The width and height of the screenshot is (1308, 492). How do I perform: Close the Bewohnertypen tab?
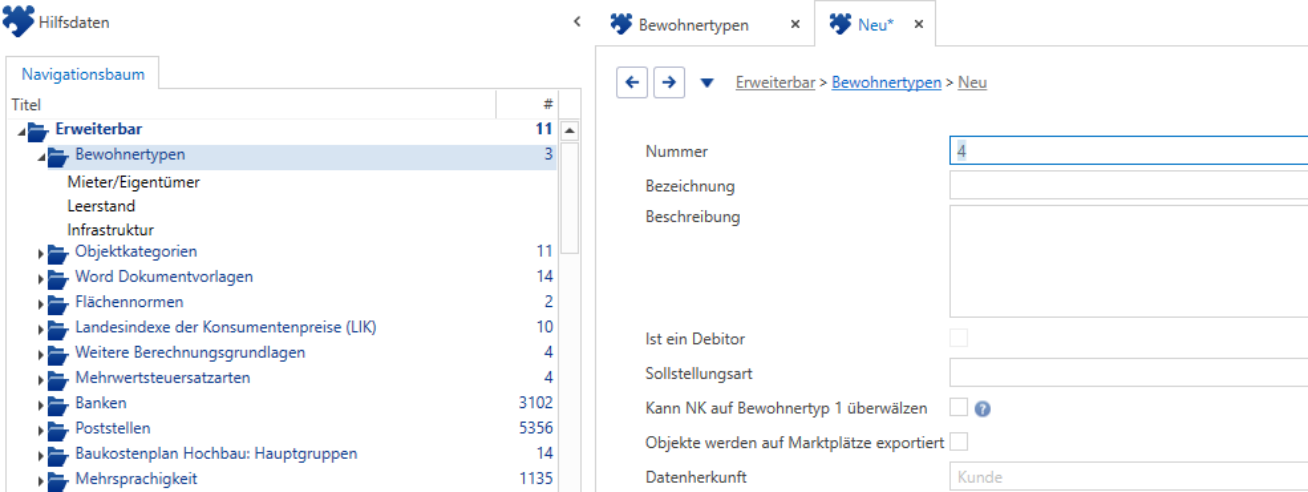pyautogui.click(x=795, y=25)
